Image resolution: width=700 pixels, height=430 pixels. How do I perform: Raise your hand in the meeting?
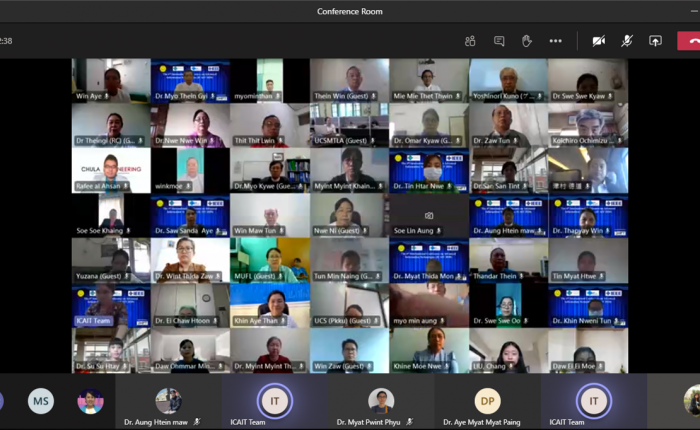[527, 41]
